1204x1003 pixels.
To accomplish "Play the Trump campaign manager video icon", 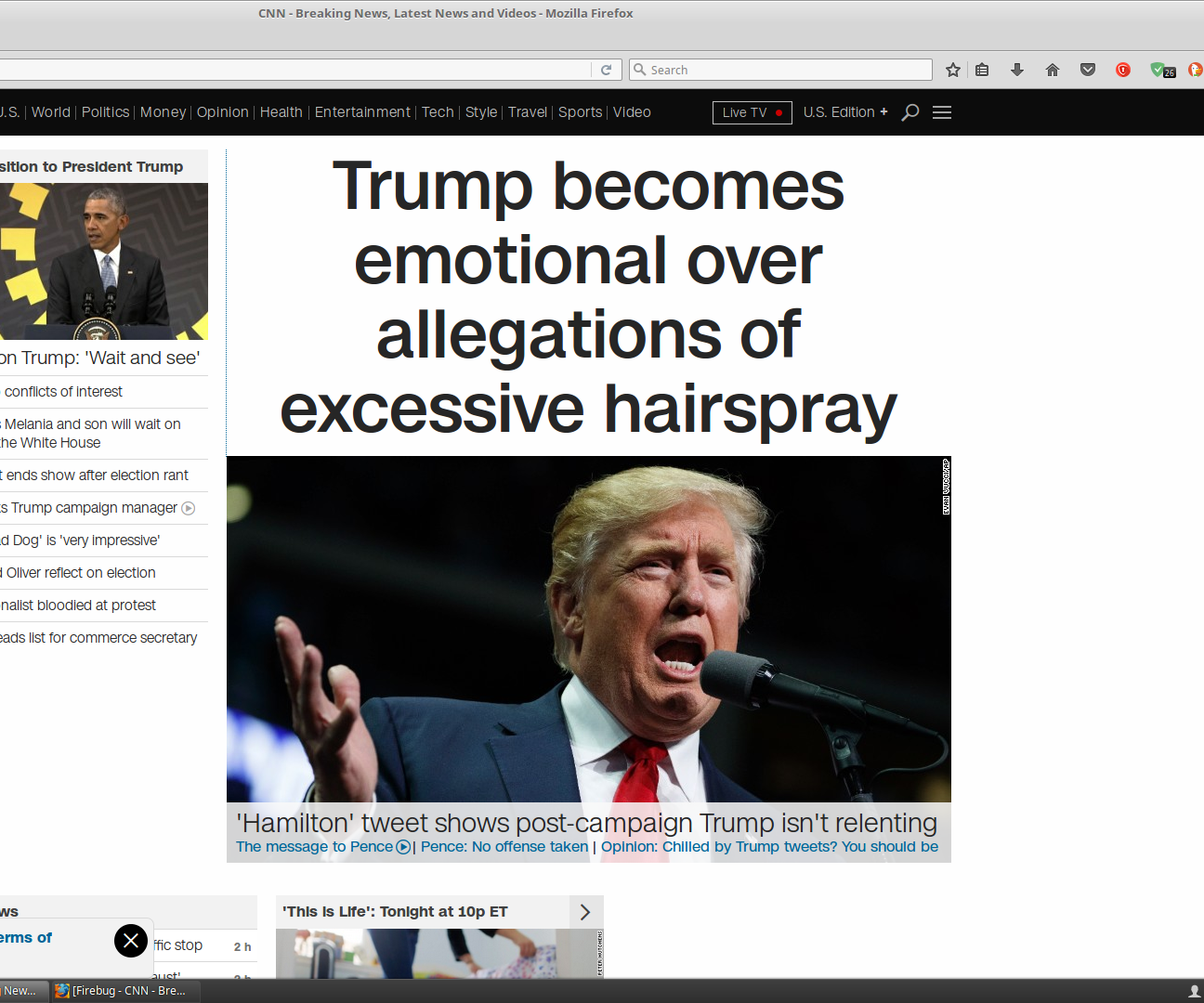I will click(x=189, y=508).
